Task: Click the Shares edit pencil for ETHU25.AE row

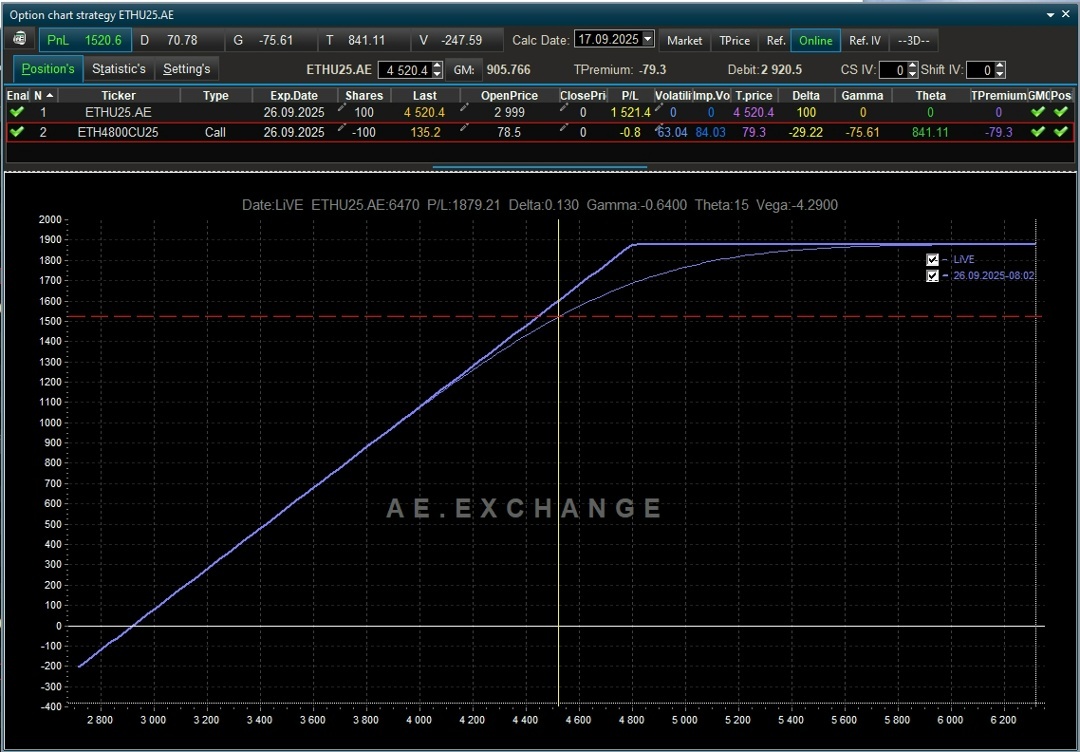Action: (x=342, y=108)
